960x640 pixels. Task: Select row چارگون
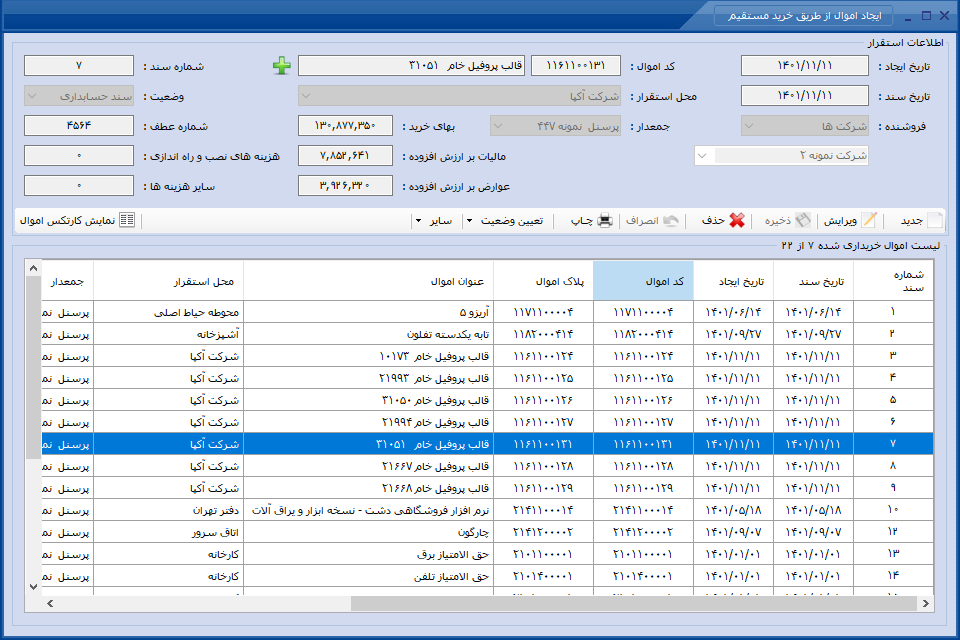[x=487, y=533]
